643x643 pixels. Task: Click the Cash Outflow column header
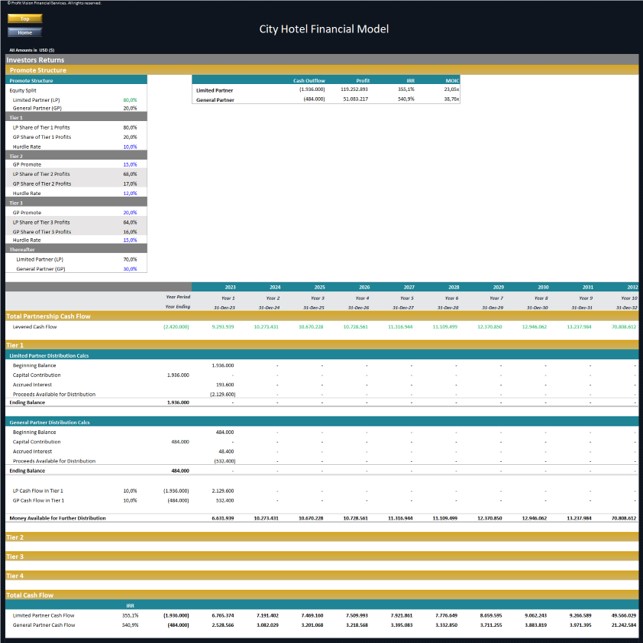[x=309, y=80]
